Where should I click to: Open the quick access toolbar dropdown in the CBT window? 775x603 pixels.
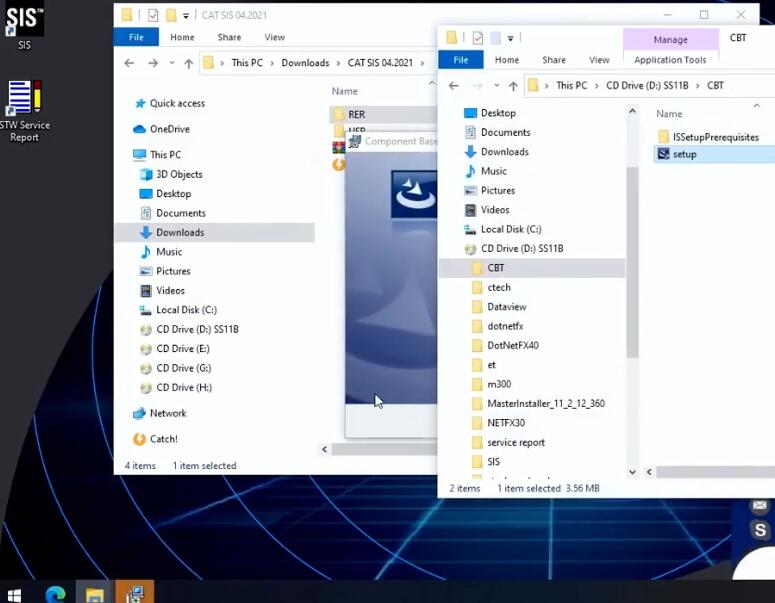point(511,39)
